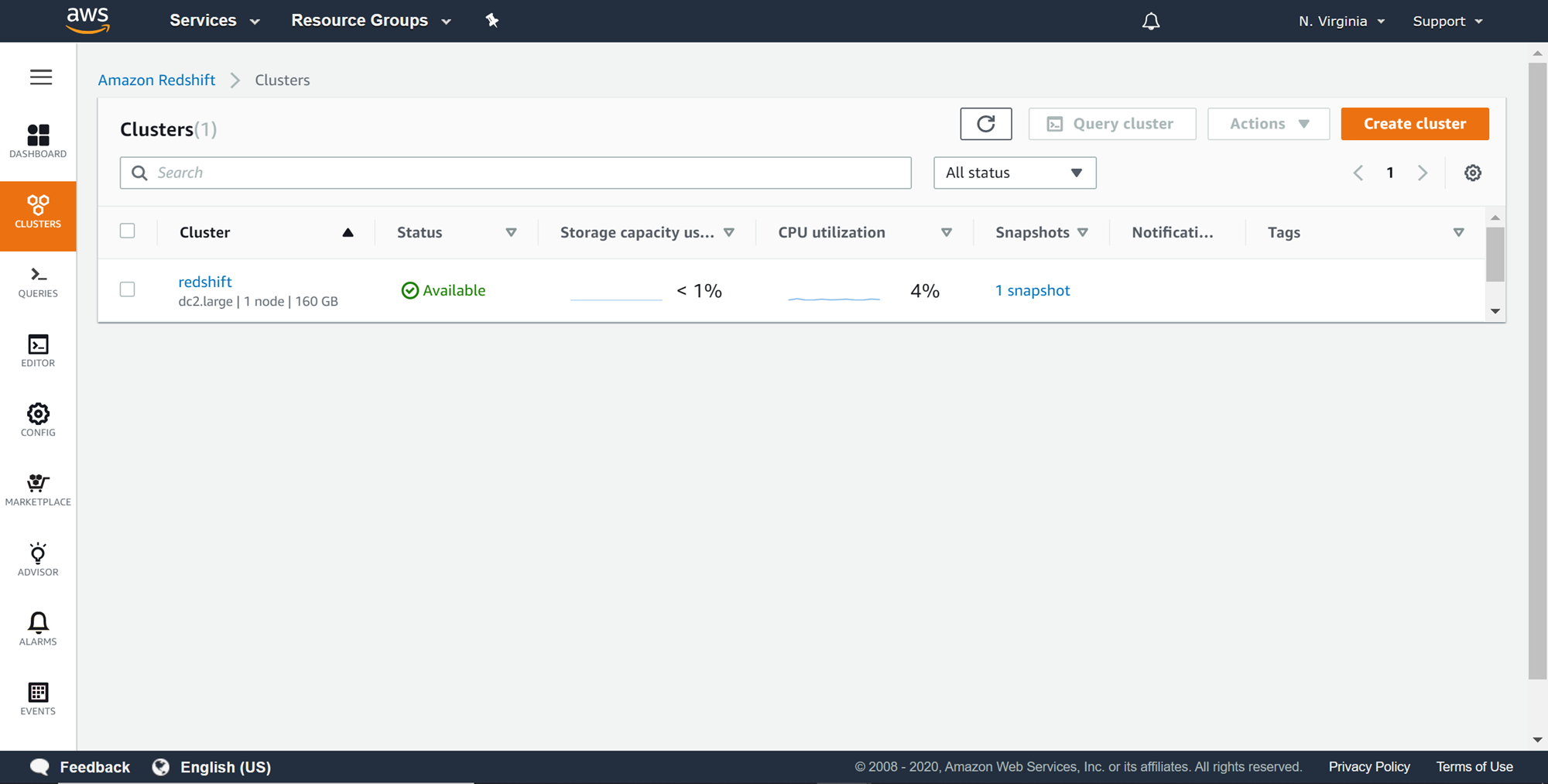Screen dimensions: 1548x784
Task: Open the Advisor lightbulb section
Action: coord(38,560)
